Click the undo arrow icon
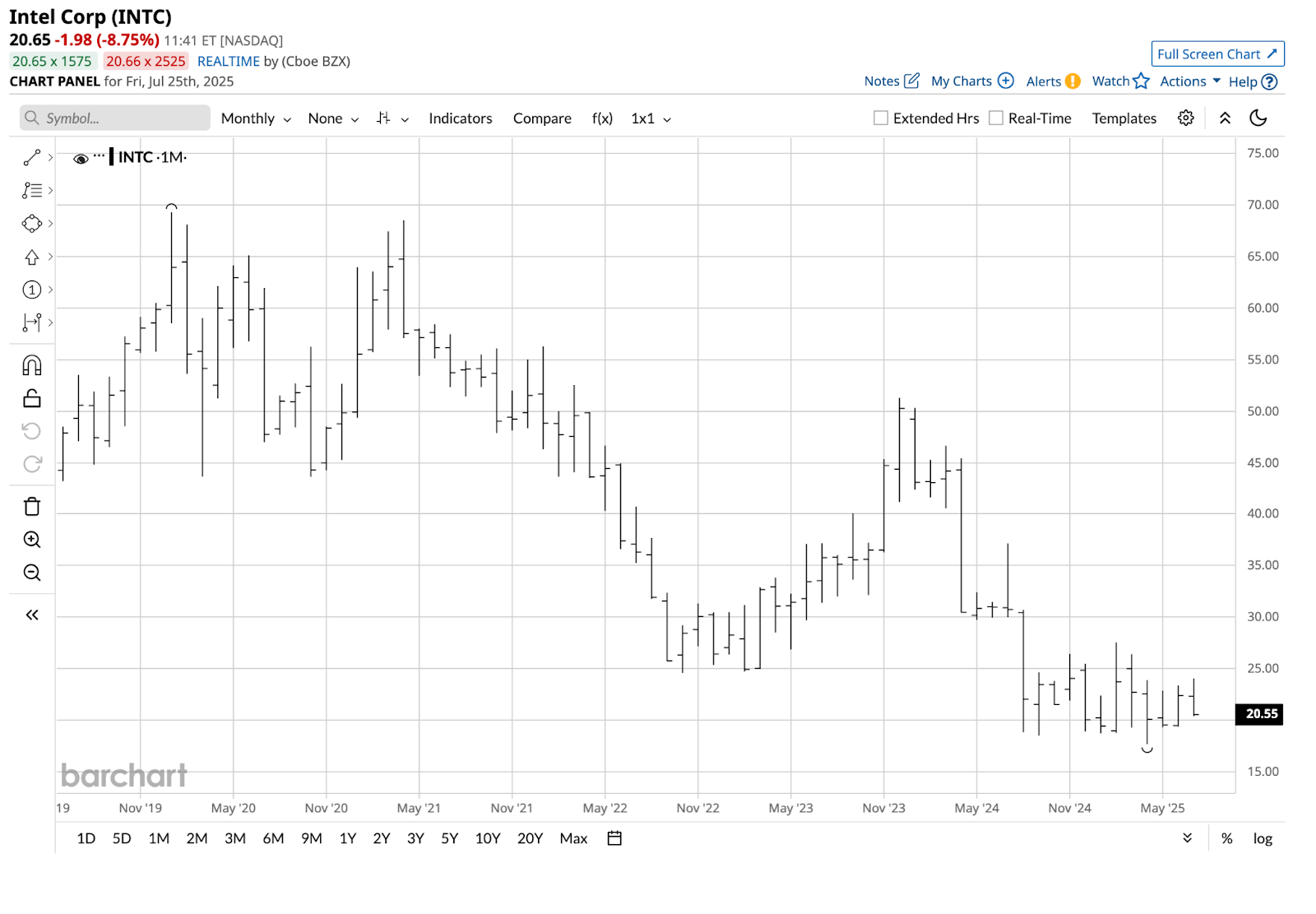Image resolution: width=1316 pixels, height=914 pixels. 31,431
